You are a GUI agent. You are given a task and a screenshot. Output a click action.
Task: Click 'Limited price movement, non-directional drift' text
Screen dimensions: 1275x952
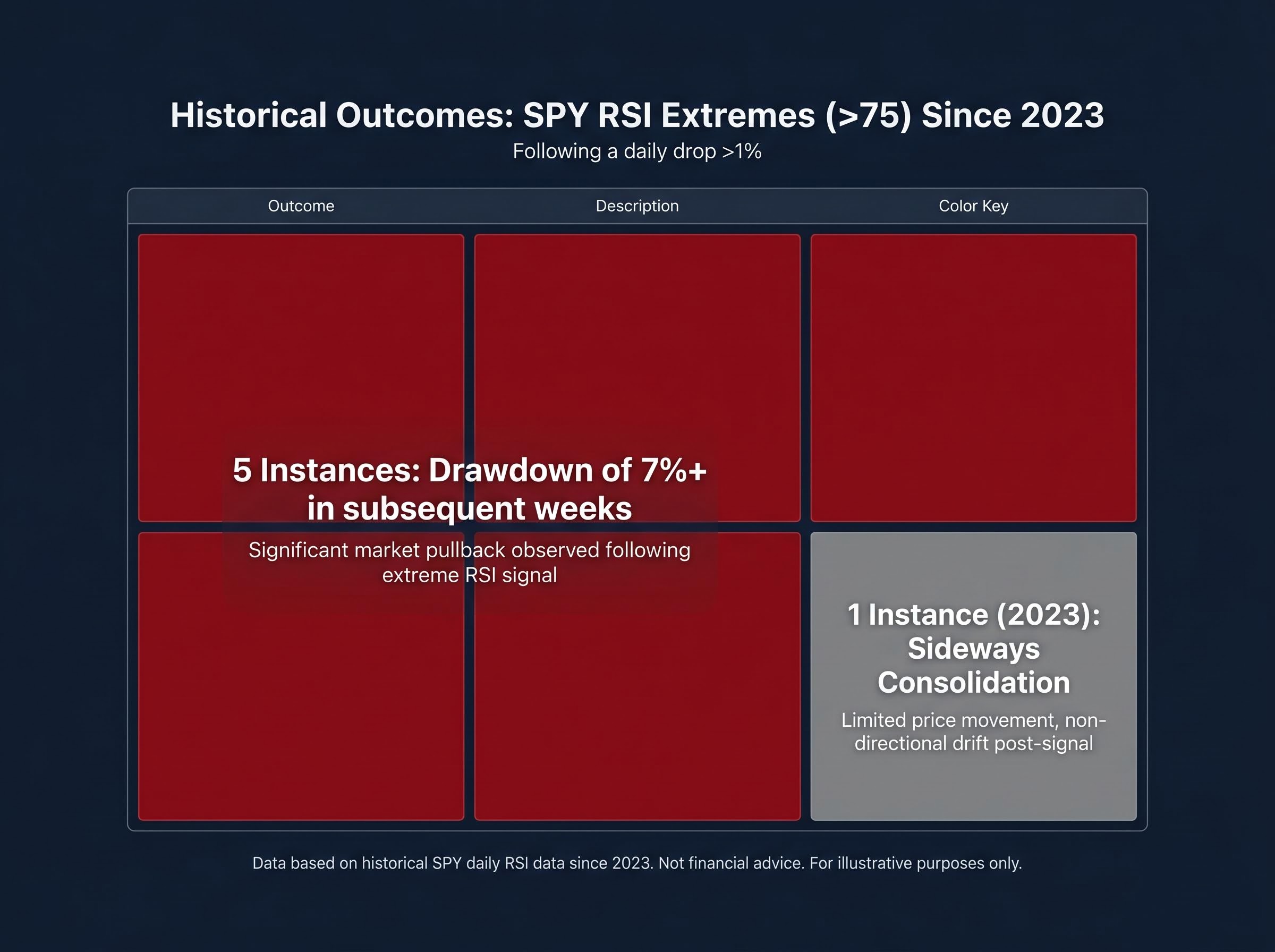click(x=974, y=732)
